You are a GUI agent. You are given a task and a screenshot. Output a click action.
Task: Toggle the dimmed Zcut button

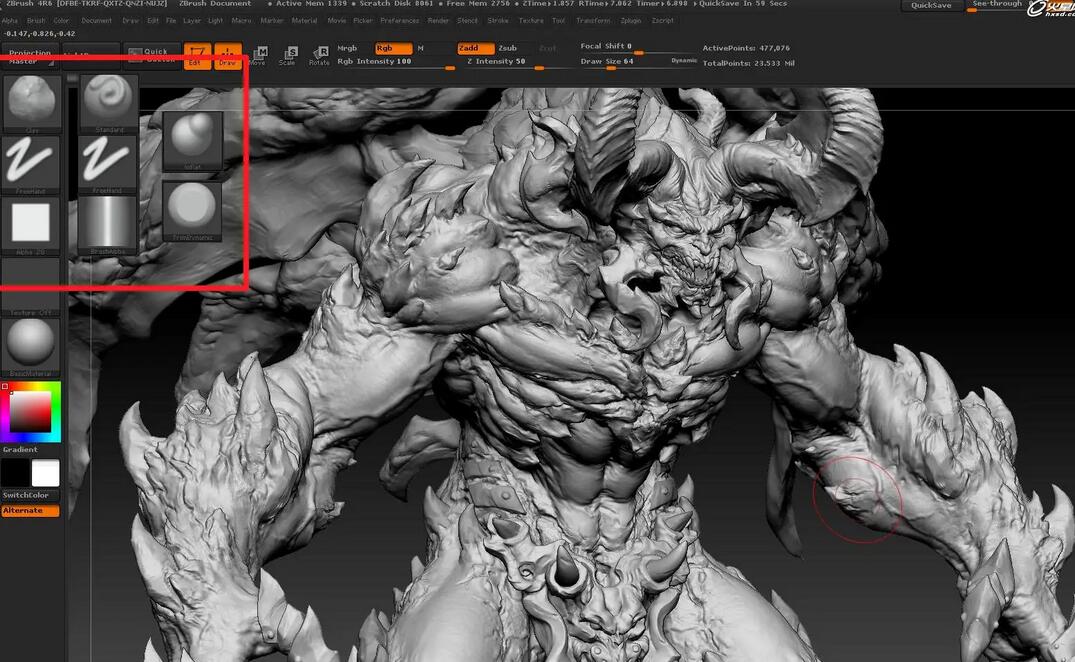(x=547, y=48)
